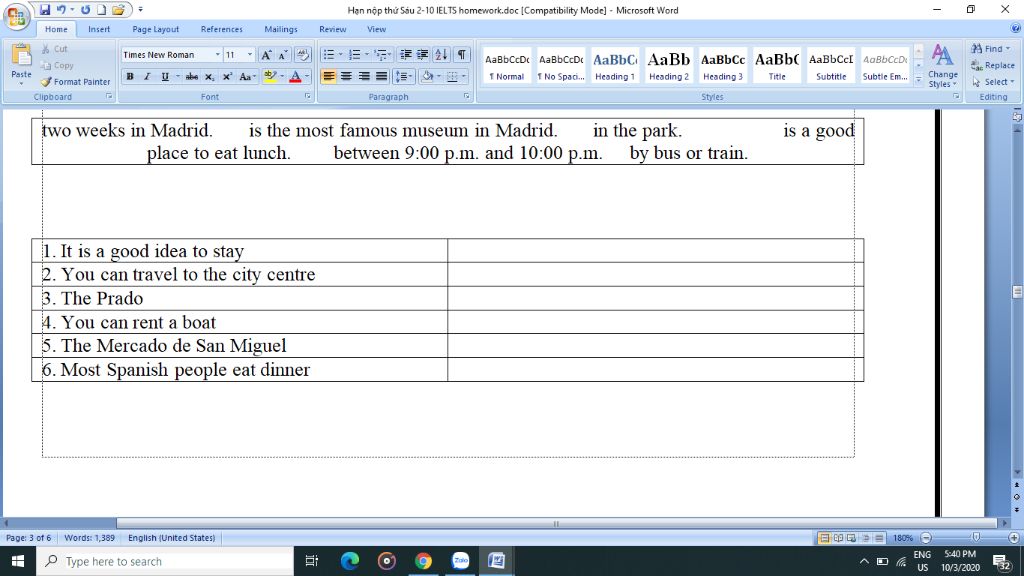
Task: Open Mailings tab
Action: click(x=281, y=29)
